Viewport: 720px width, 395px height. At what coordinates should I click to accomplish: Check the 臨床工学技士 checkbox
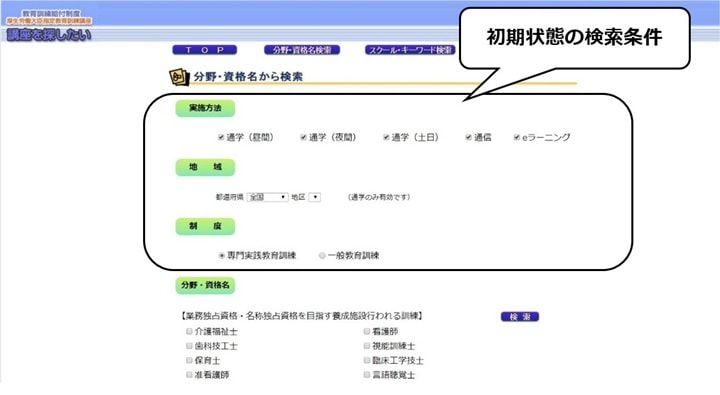coord(367,361)
